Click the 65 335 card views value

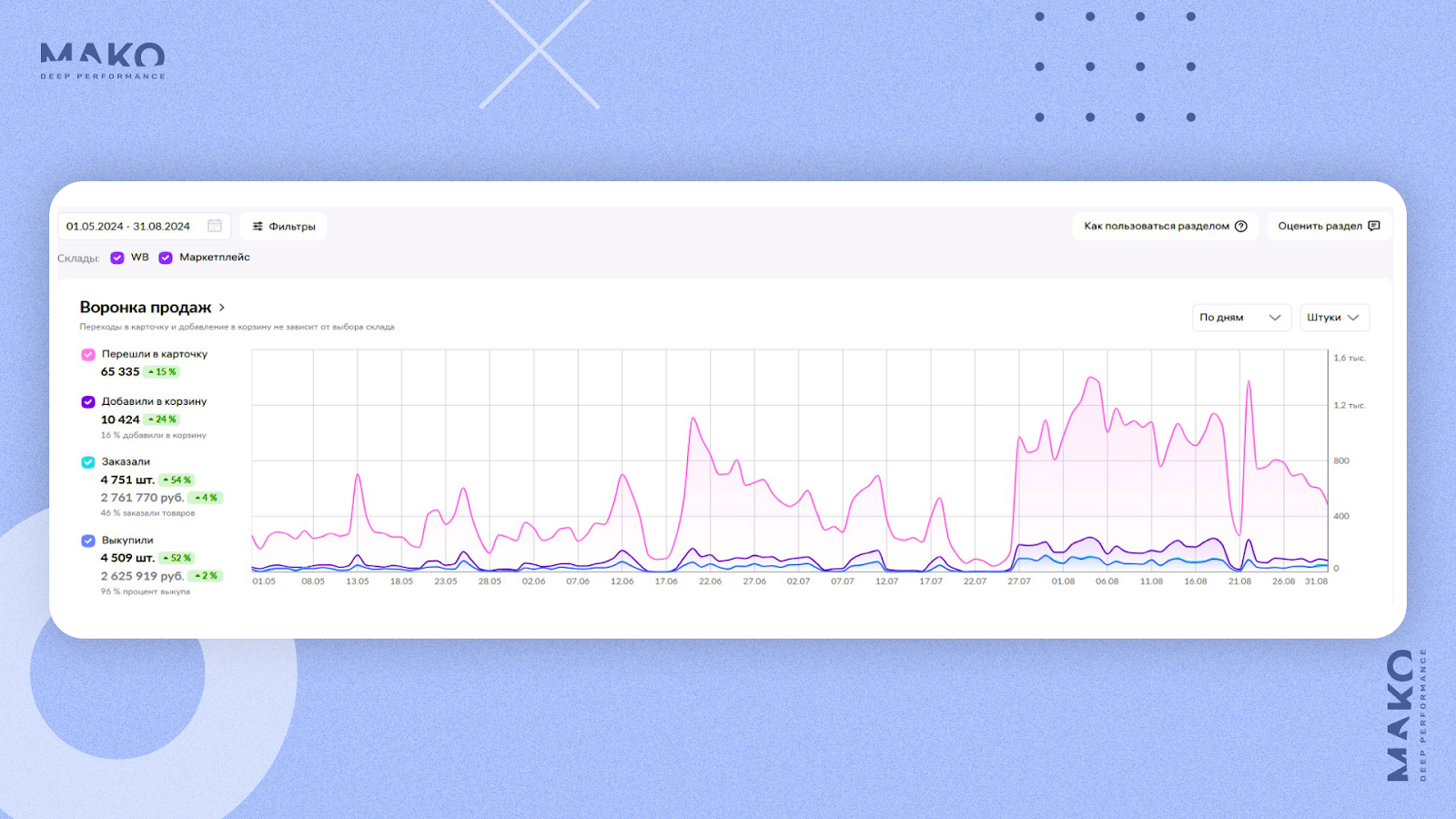[x=120, y=372]
